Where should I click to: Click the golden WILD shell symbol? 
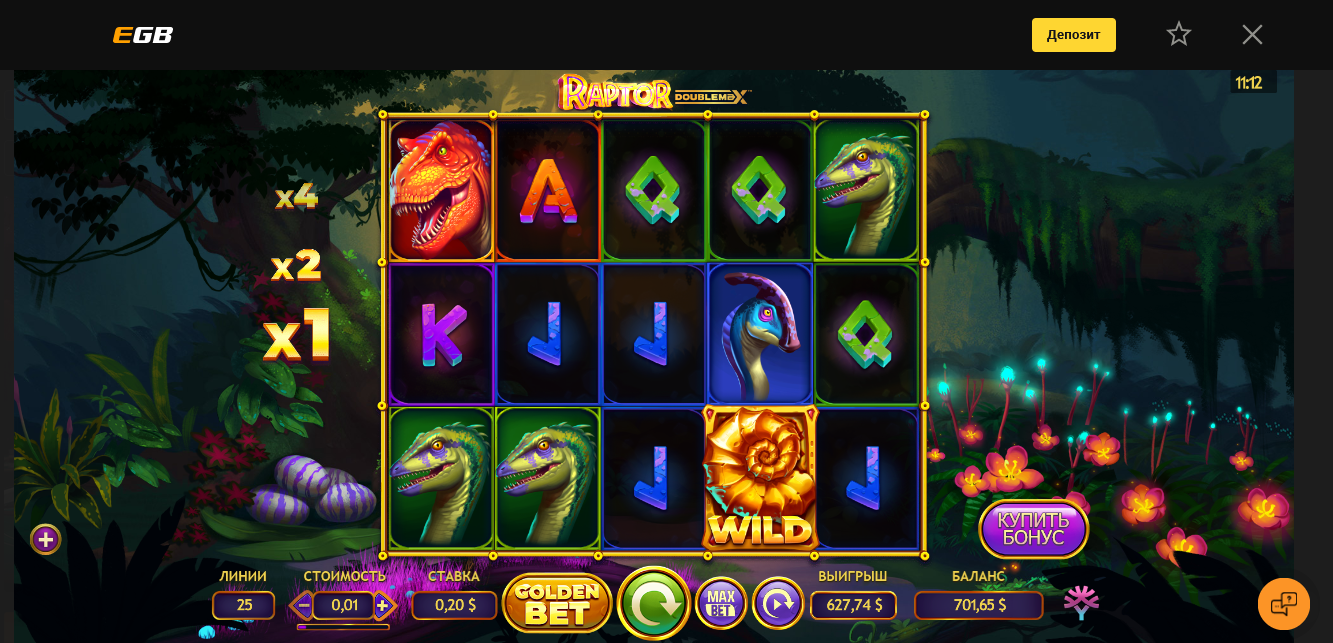tap(760, 478)
